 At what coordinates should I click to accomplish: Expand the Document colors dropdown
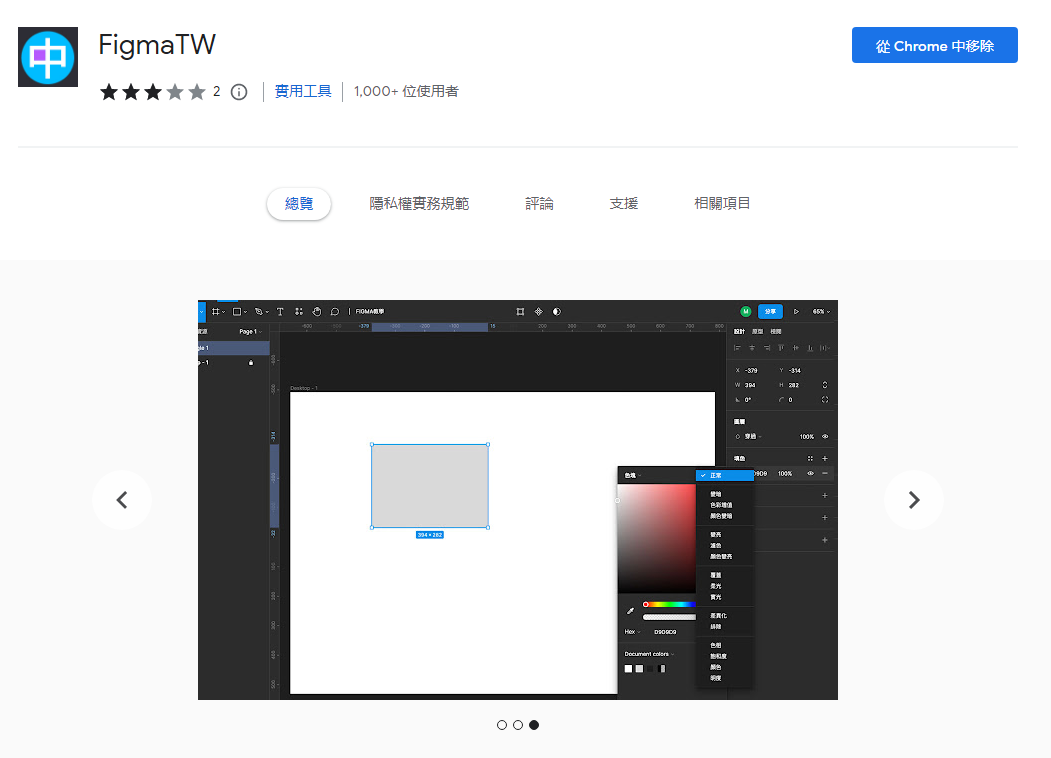click(x=648, y=654)
